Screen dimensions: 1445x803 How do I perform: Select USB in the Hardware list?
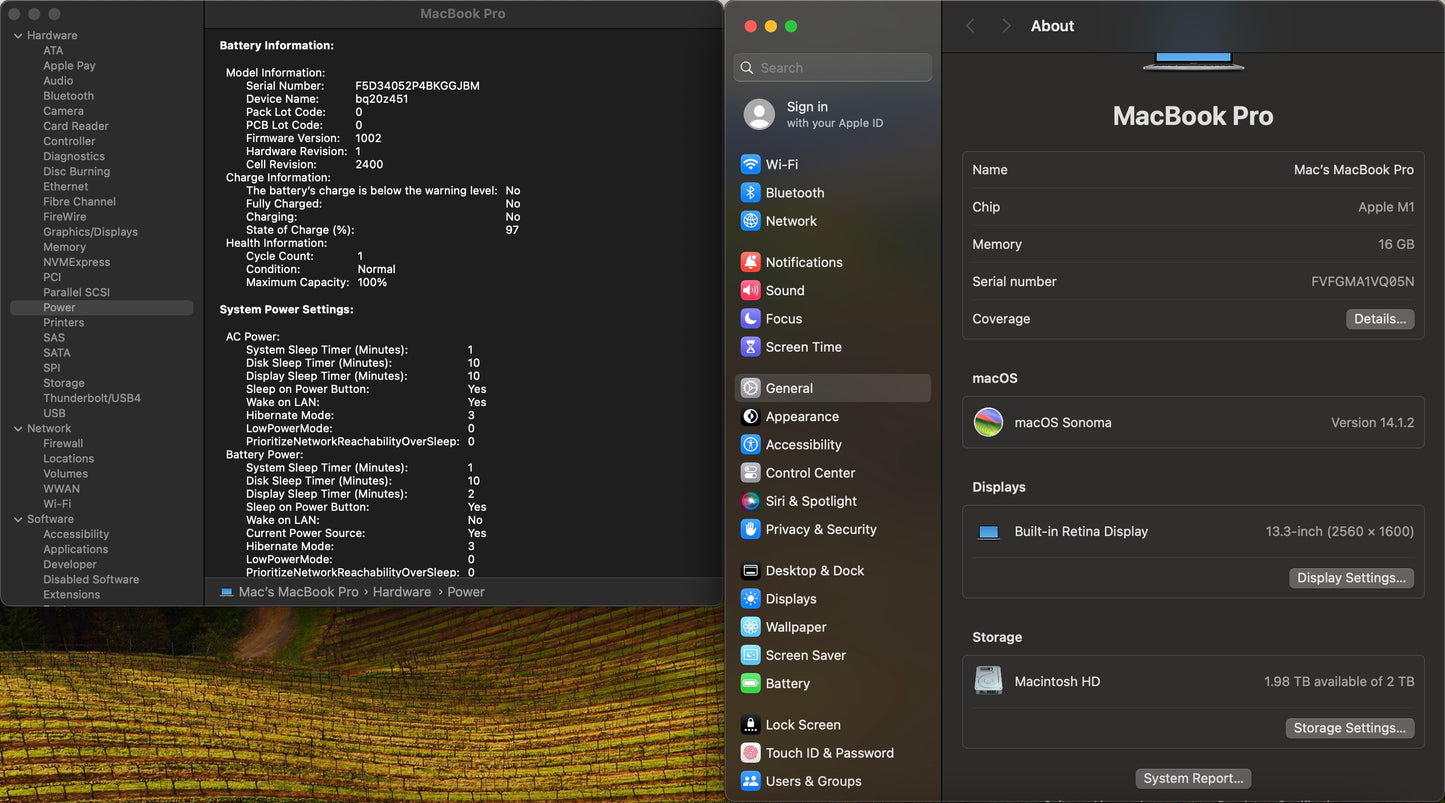tap(54, 413)
